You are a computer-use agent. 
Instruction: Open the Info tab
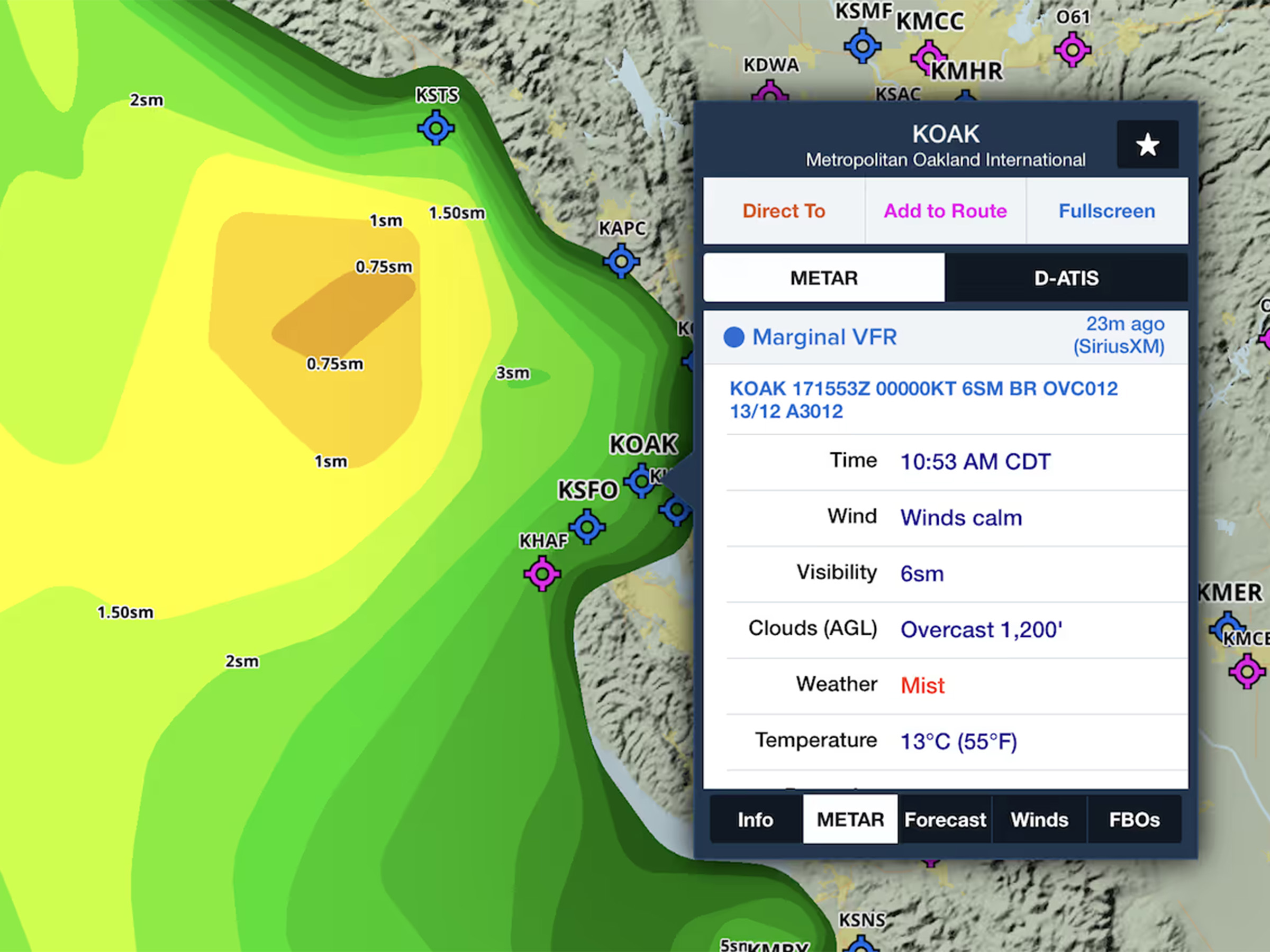[x=755, y=819]
